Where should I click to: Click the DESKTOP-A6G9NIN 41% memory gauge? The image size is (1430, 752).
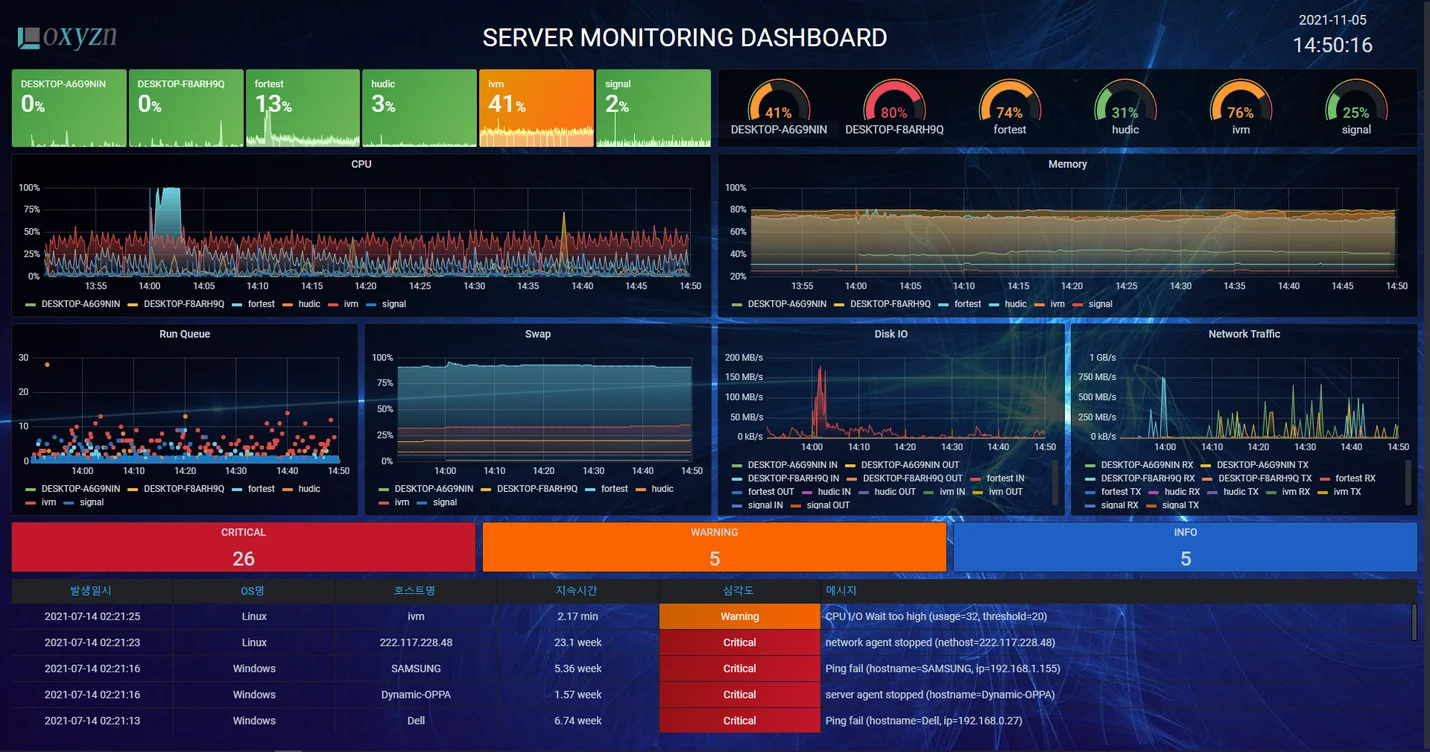click(779, 107)
